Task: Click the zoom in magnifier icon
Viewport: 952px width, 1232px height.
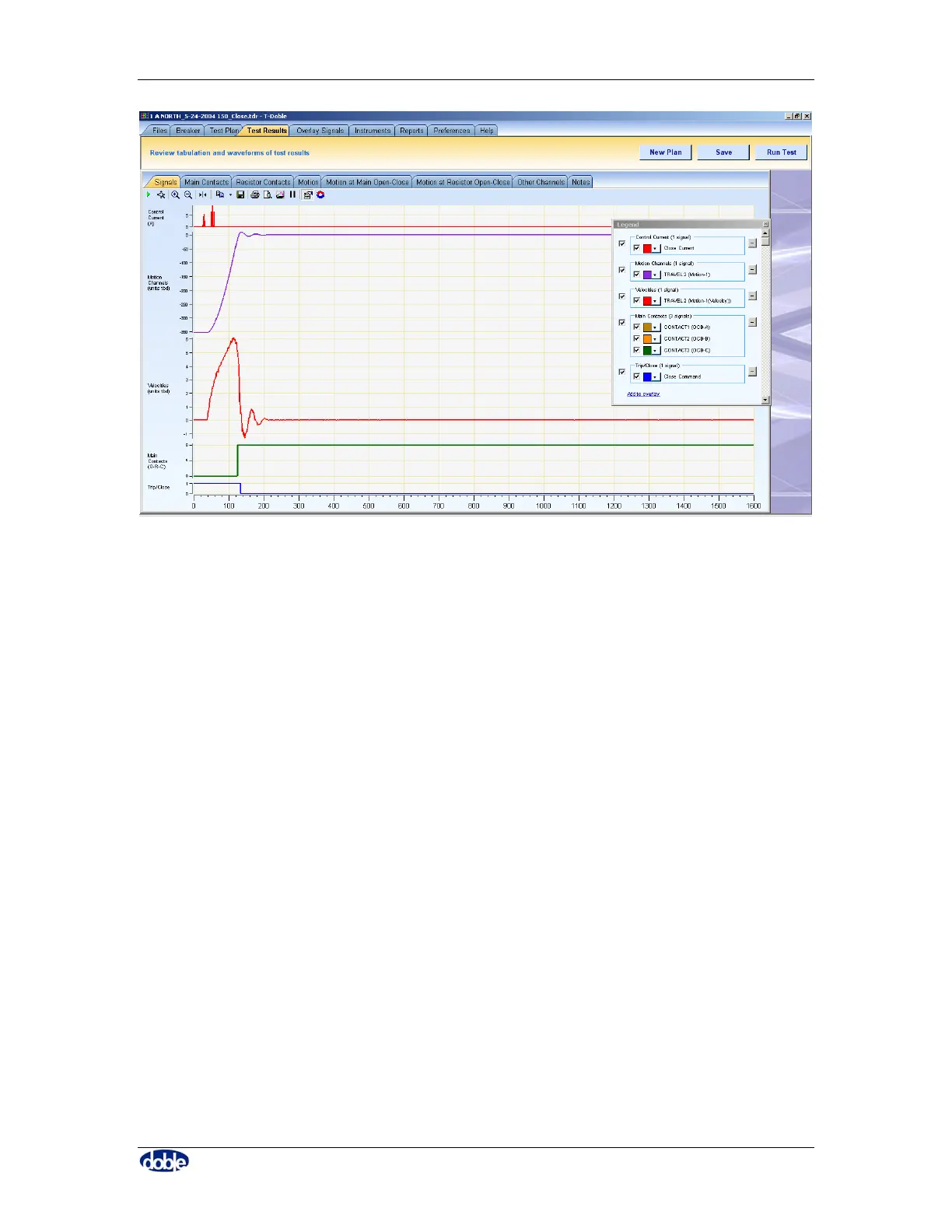Action: pyautogui.click(x=175, y=194)
